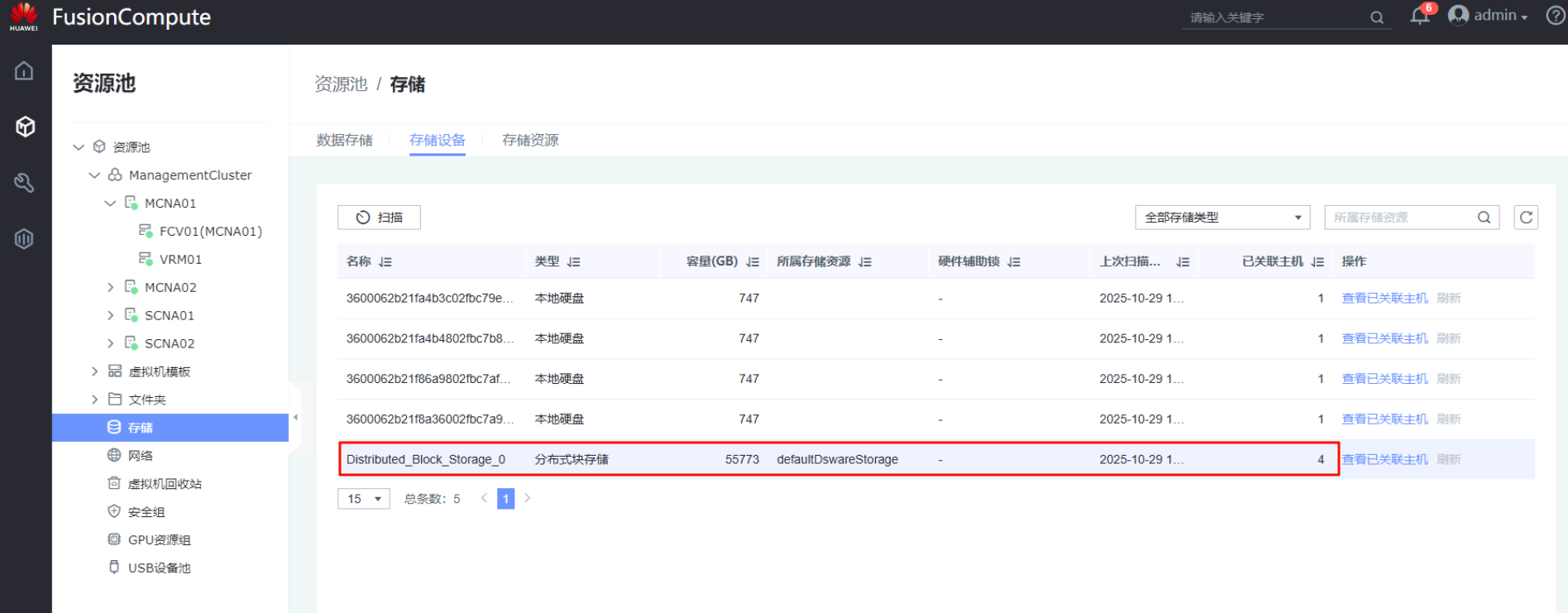The height and width of the screenshot is (613, 1568).
Task: Sort by 容量(GB) column sort icon
Action: pyautogui.click(x=753, y=262)
